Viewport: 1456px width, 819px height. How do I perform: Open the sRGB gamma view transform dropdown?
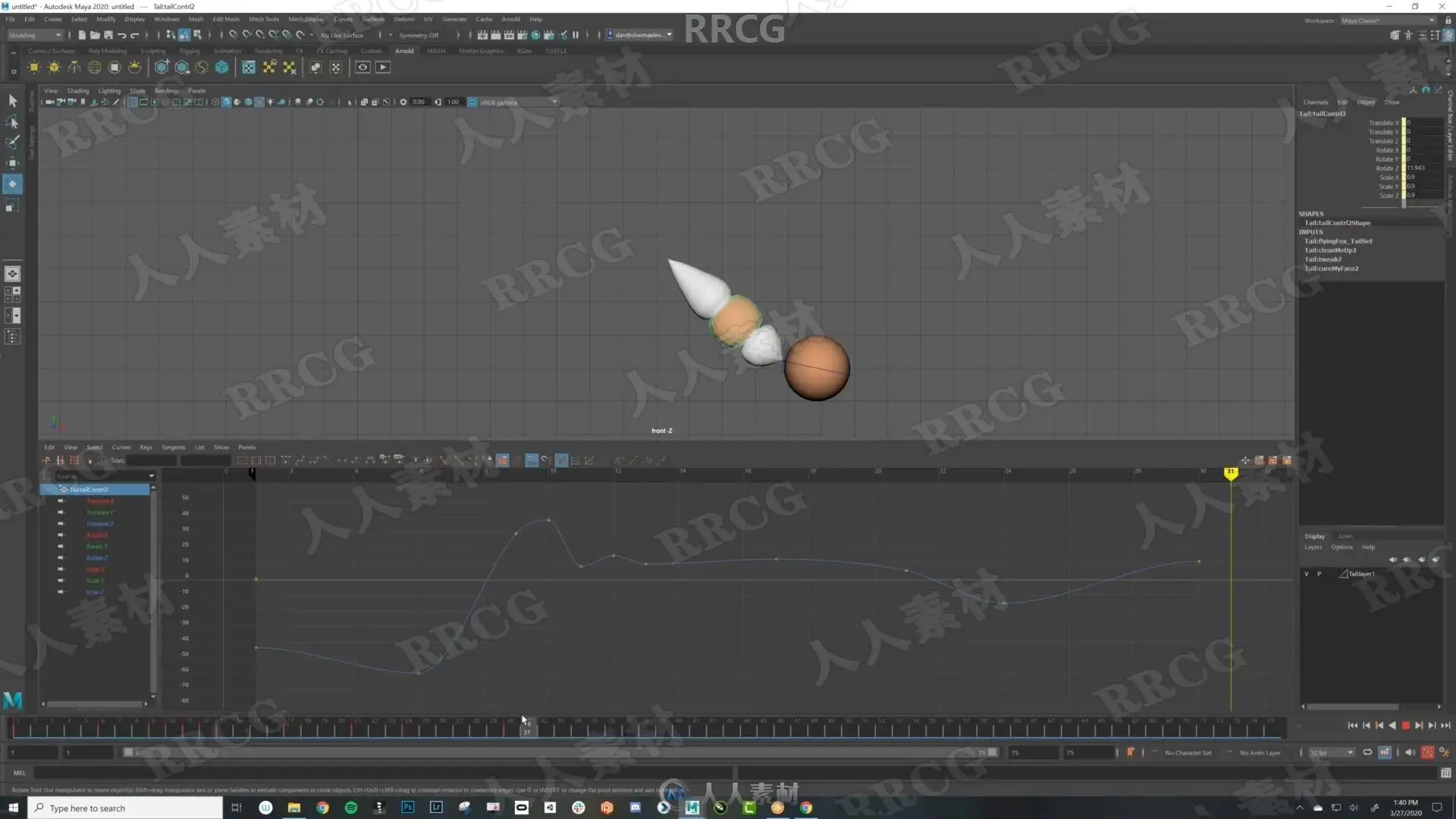click(x=516, y=102)
